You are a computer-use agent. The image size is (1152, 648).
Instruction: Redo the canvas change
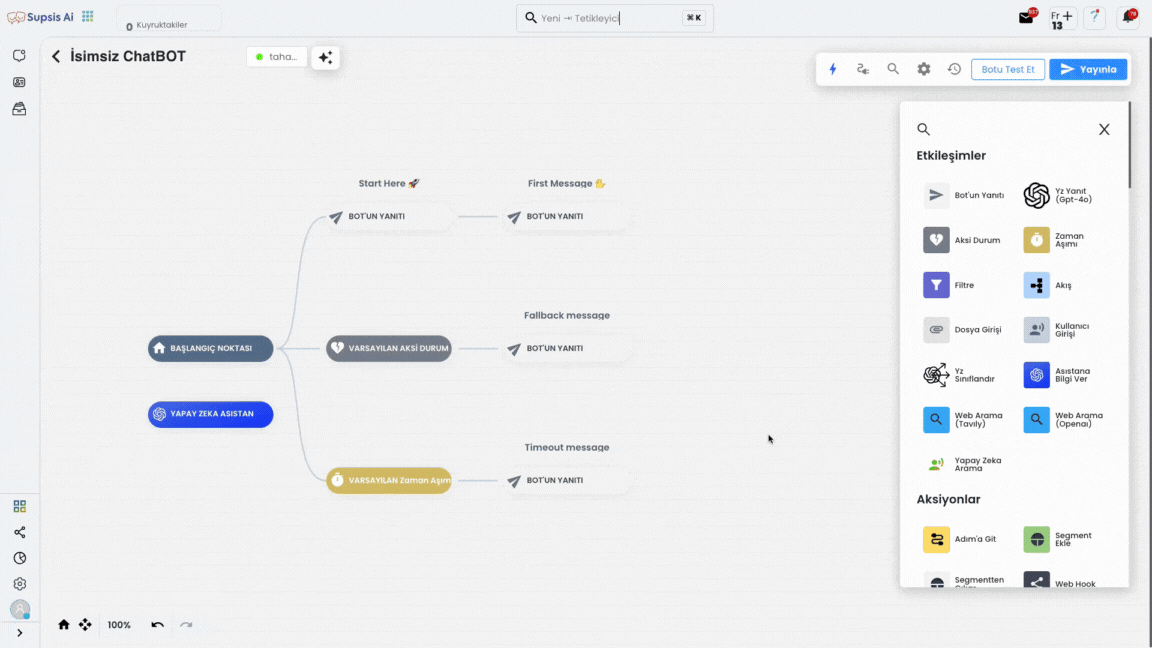pos(186,624)
